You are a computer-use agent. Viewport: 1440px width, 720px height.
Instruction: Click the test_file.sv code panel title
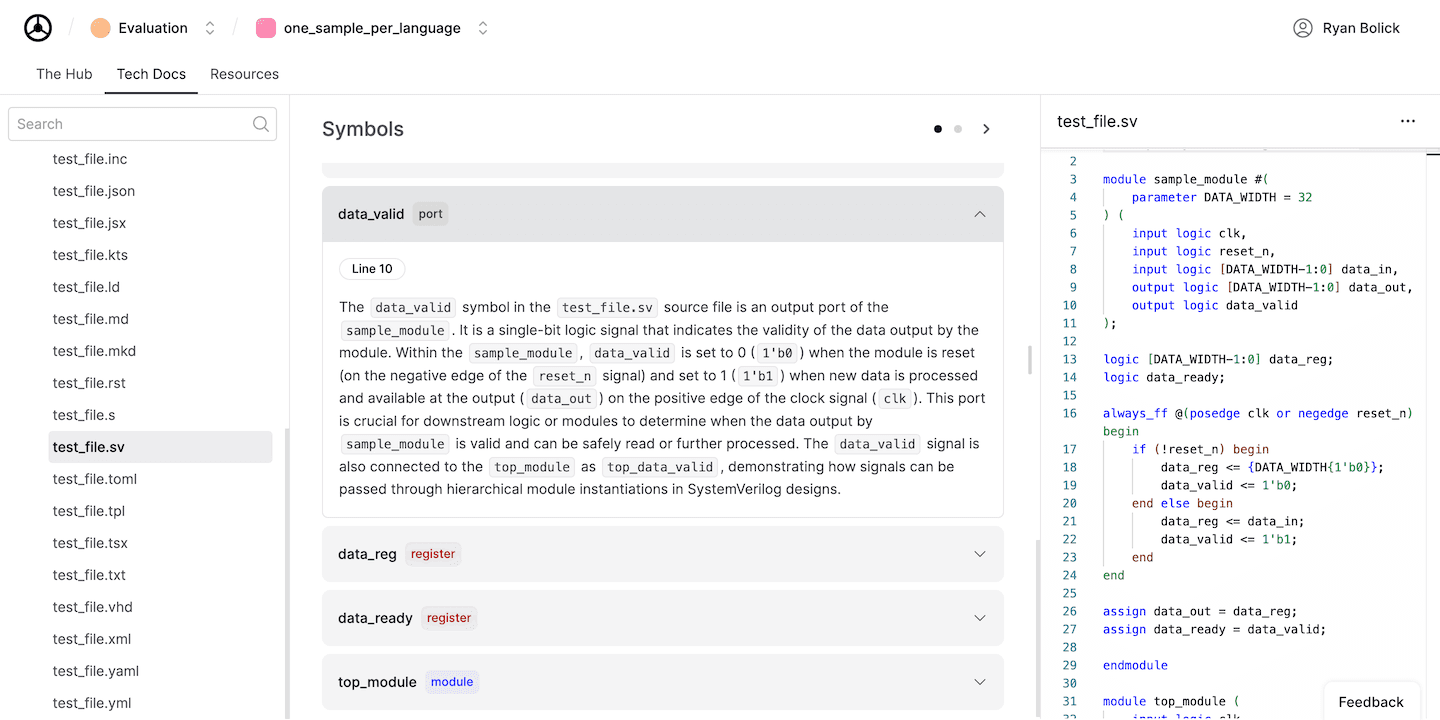point(1097,121)
